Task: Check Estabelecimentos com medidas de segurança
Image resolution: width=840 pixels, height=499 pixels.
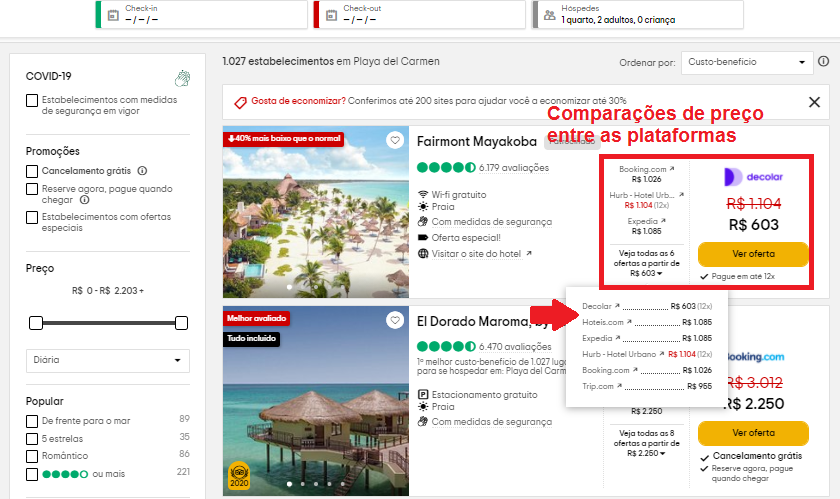Action: [32, 100]
